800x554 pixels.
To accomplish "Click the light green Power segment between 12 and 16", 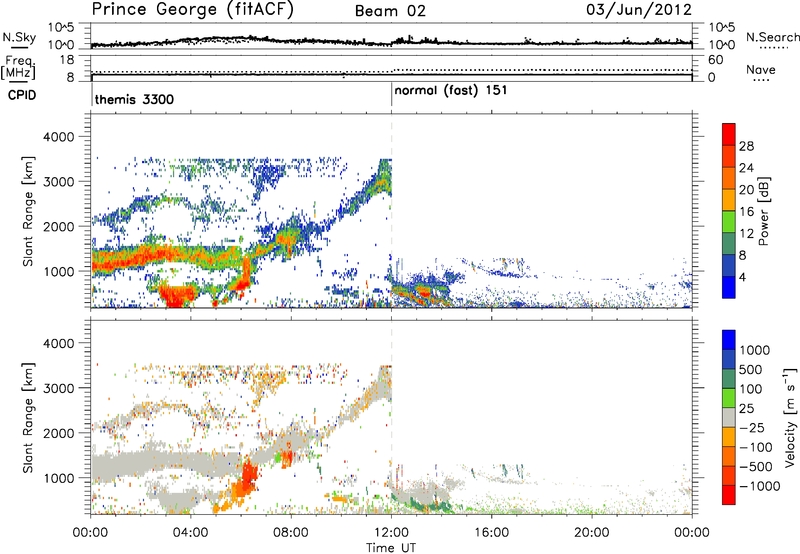I will [x=729, y=221].
